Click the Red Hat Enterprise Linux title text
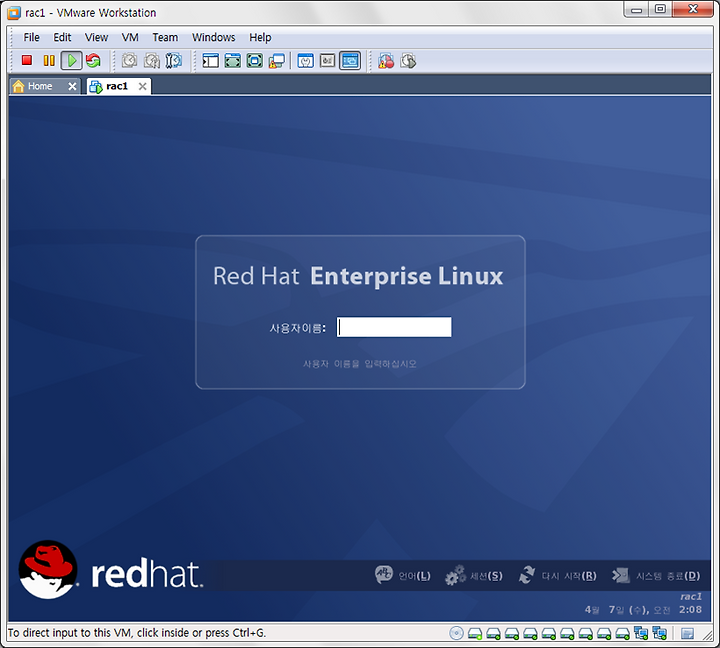 click(x=358, y=276)
